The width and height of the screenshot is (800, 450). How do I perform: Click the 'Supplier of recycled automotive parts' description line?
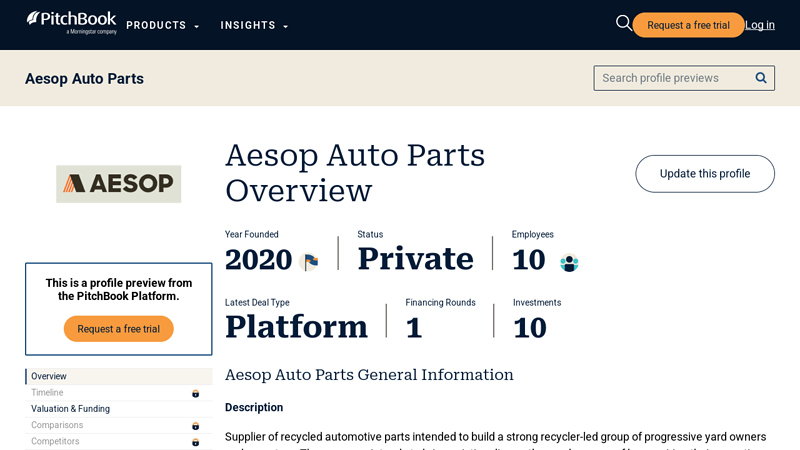pos(495,437)
